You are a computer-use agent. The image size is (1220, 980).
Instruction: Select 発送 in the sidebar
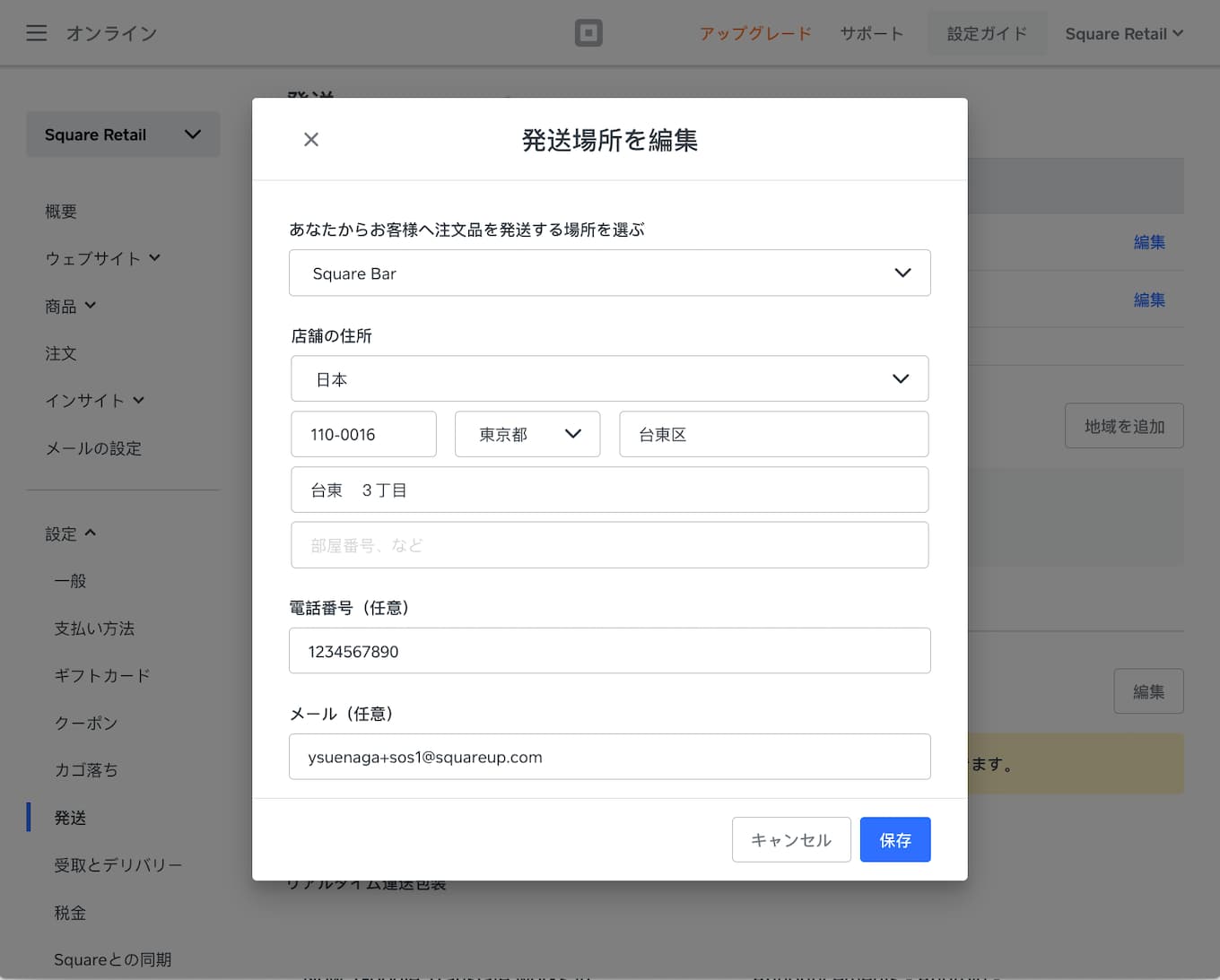(x=70, y=817)
